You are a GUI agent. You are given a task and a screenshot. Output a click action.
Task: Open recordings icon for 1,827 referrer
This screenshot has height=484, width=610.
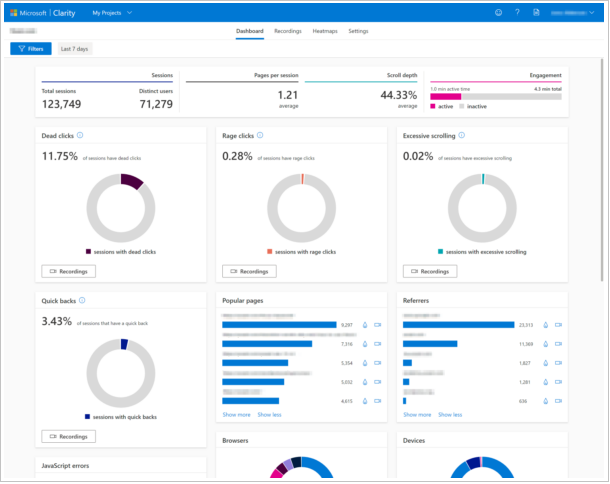(x=558, y=363)
